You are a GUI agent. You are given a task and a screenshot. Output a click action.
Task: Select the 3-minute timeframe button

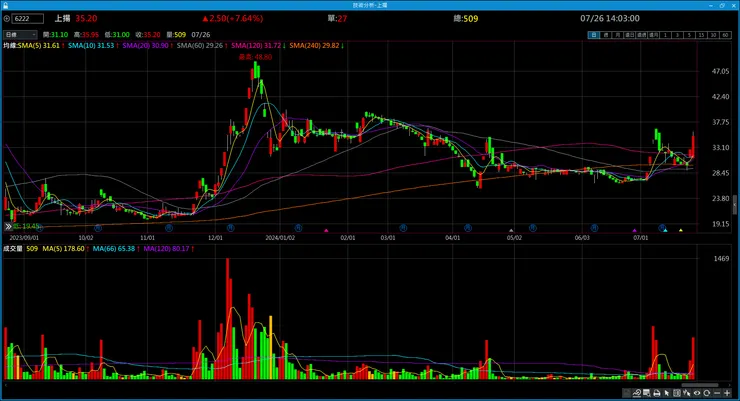[x=677, y=35]
